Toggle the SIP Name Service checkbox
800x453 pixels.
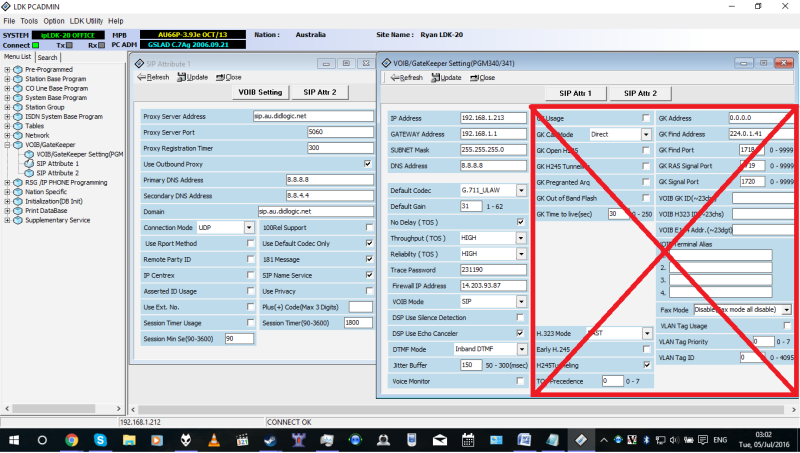pos(369,274)
